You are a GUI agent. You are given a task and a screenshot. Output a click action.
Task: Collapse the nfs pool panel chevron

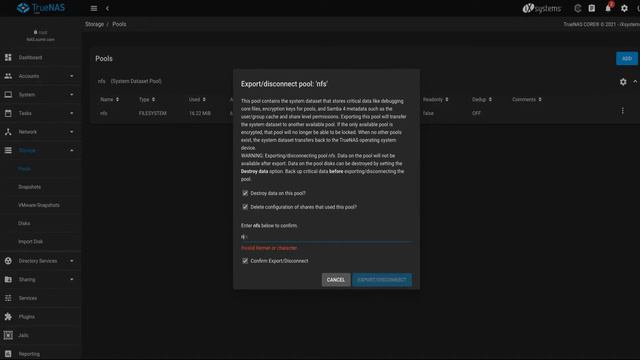(635, 82)
